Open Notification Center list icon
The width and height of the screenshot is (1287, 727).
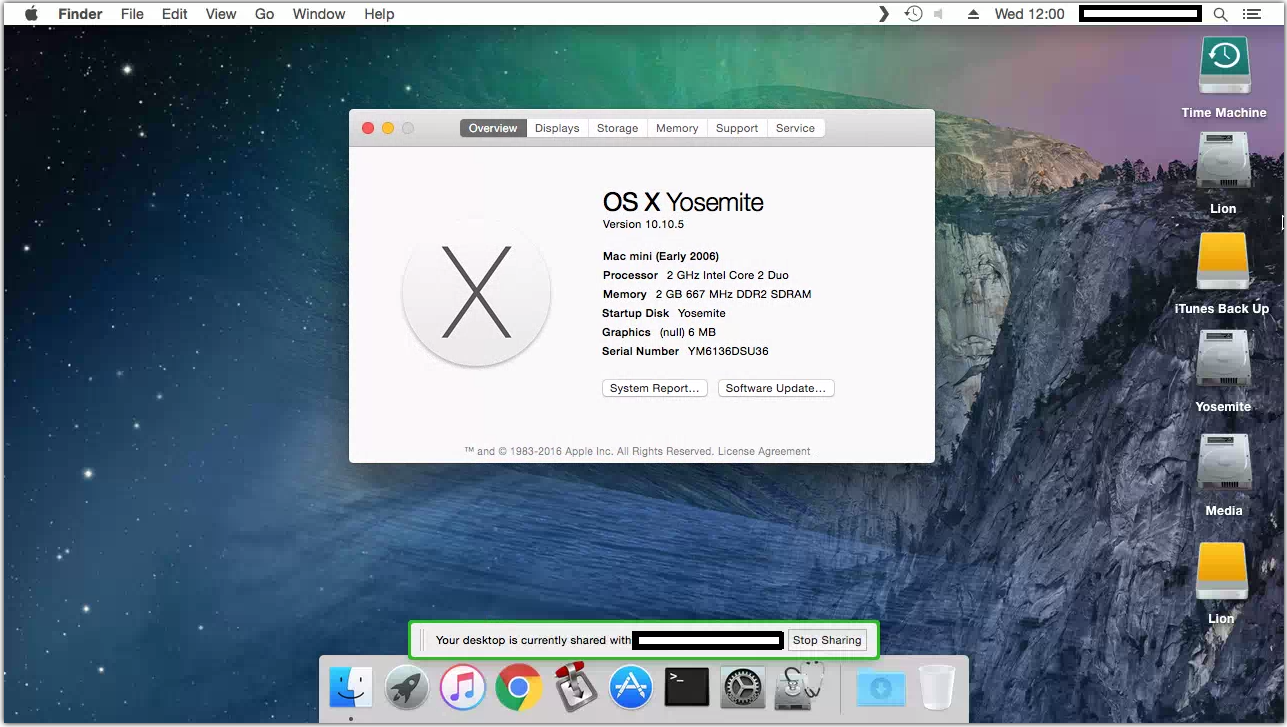coord(1251,14)
